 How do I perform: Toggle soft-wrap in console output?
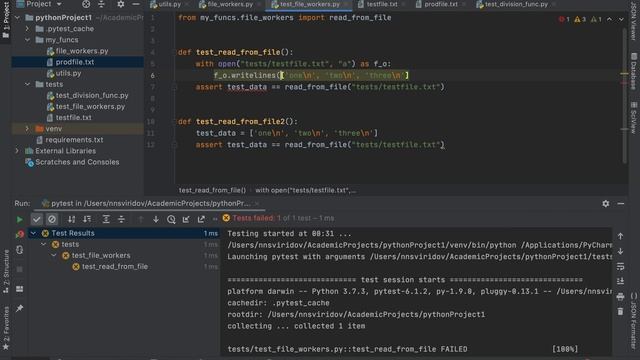click(620, 267)
